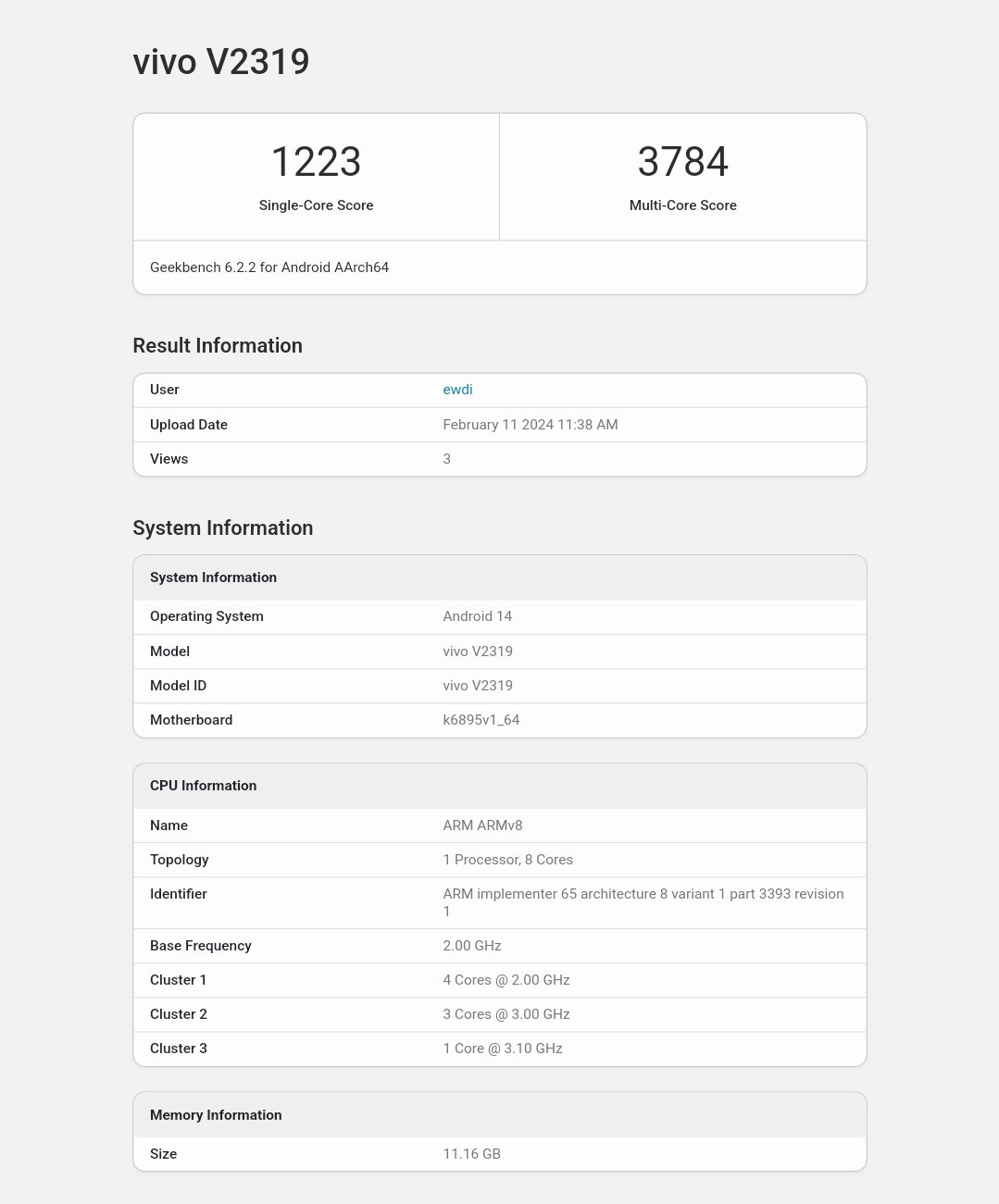Click the ARM ARMv8 CPU name value
The width and height of the screenshot is (999, 1204).
[x=482, y=825]
